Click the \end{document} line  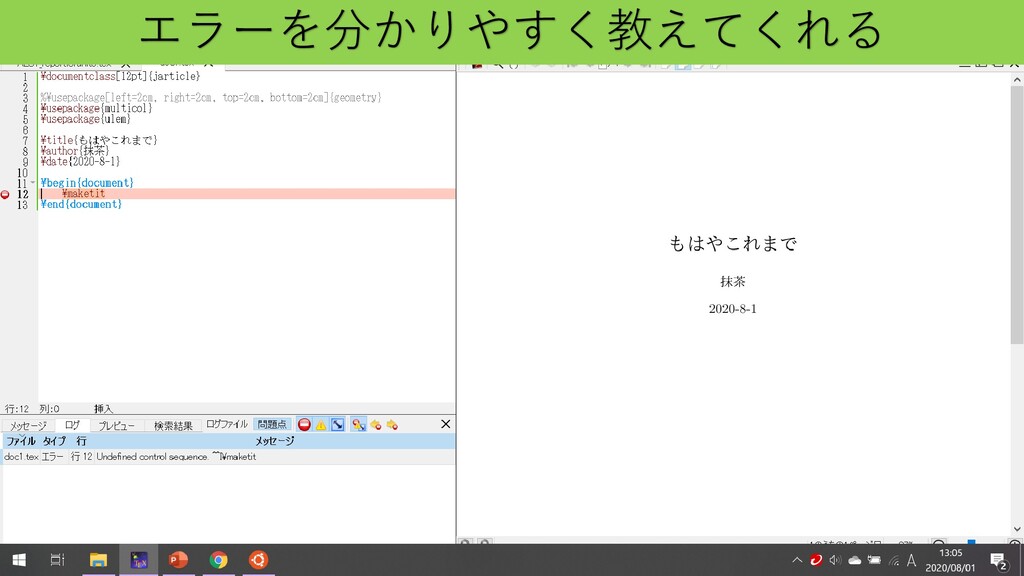coord(81,204)
